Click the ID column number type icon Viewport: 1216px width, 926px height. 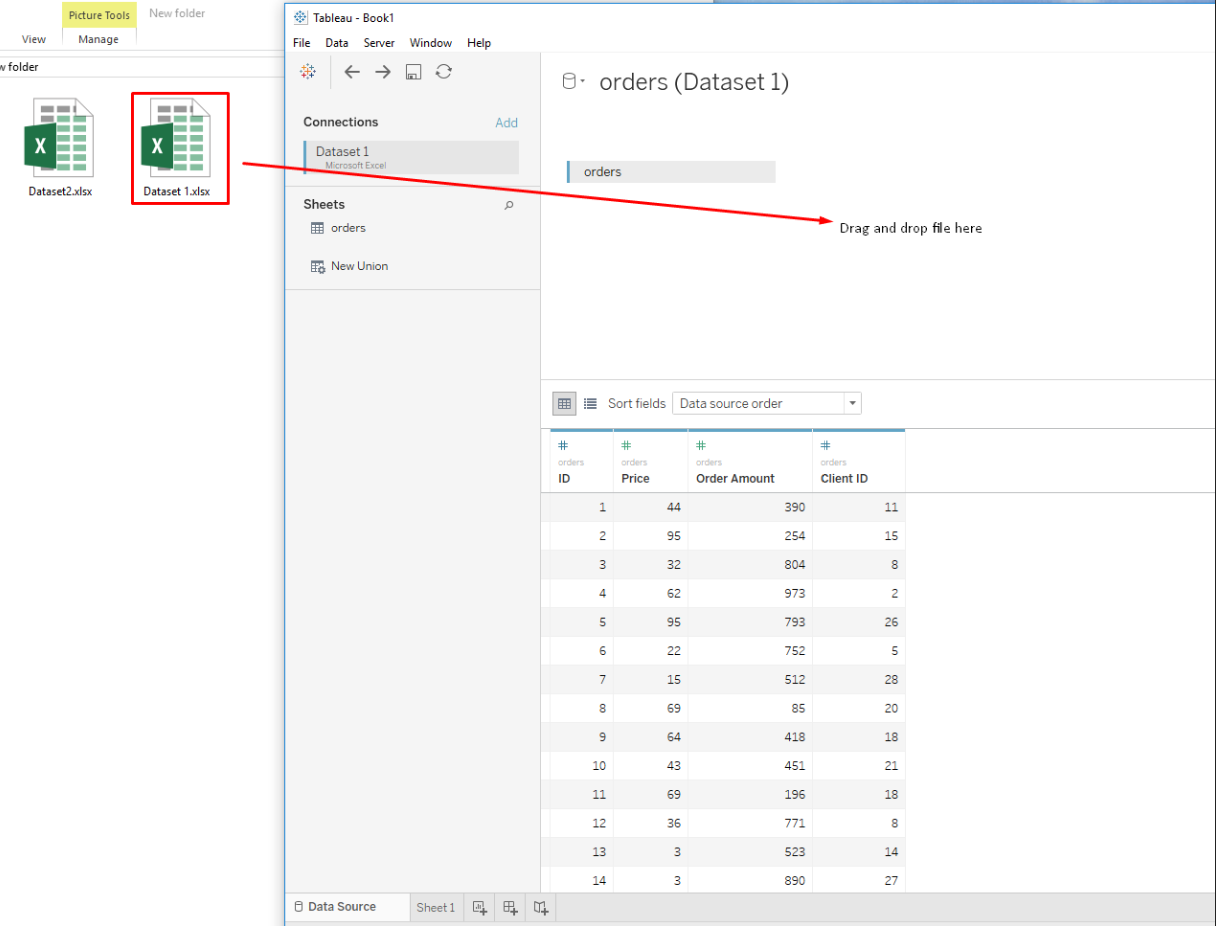point(563,445)
